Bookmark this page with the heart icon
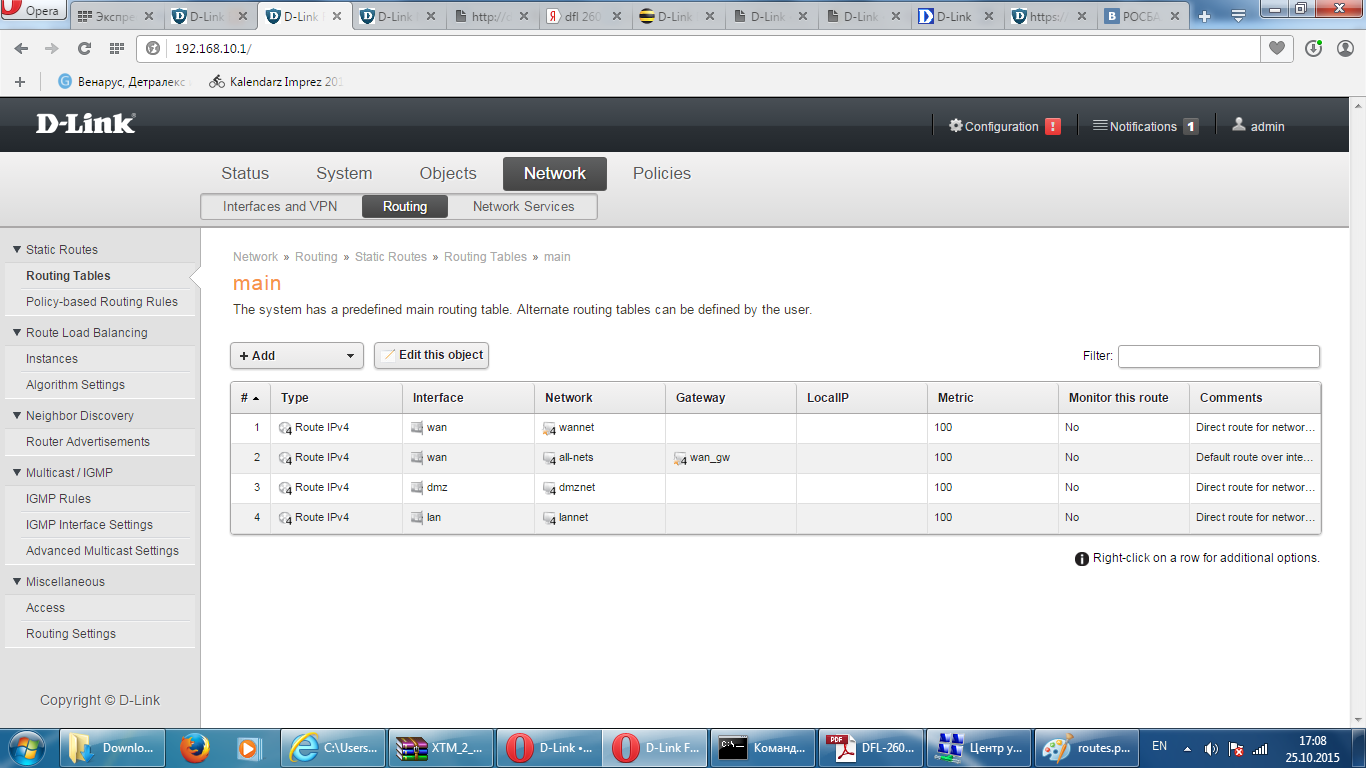Screen dimensions: 1366x768 (1277, 48)
